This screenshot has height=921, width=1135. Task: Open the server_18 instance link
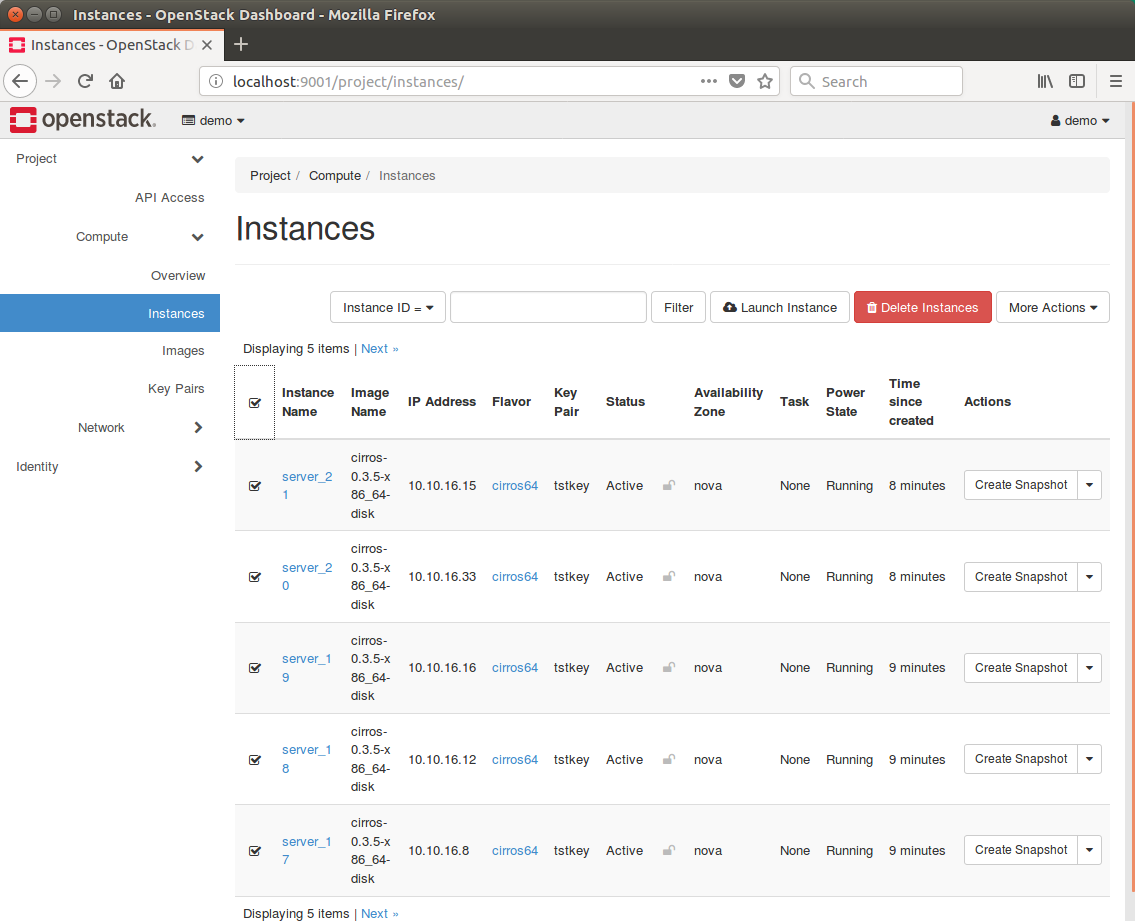point(307,759)
